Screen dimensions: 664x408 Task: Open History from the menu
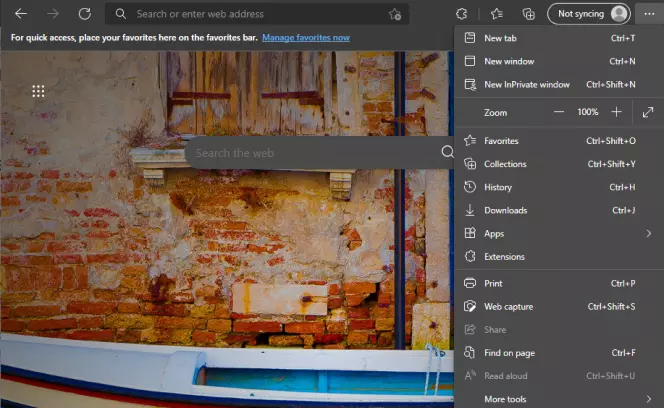coord(559,187)
